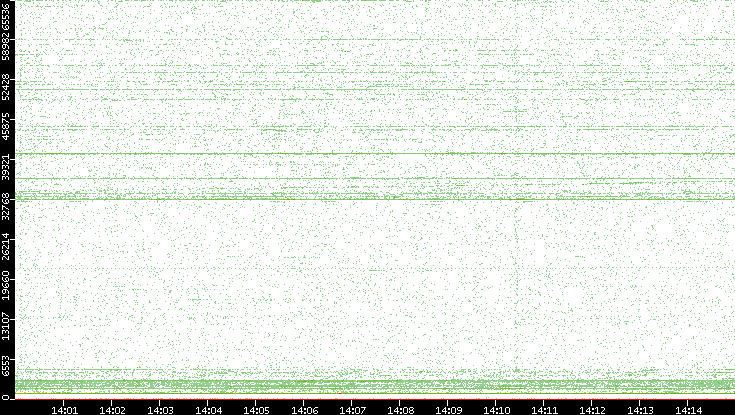Screen dimensions: 735x415
Task: Click the 14:05 time label
Action: 256,409
